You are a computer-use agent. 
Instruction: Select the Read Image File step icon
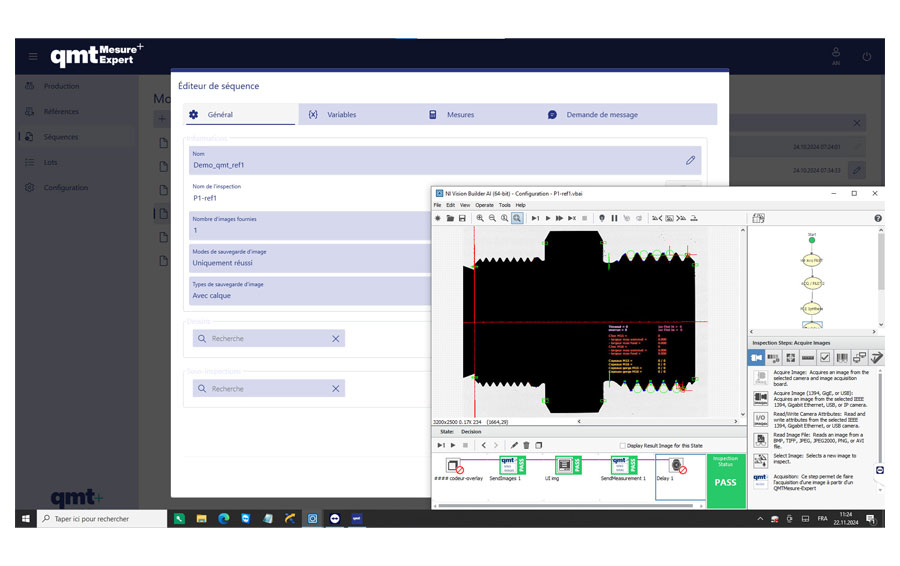[761, 442]
